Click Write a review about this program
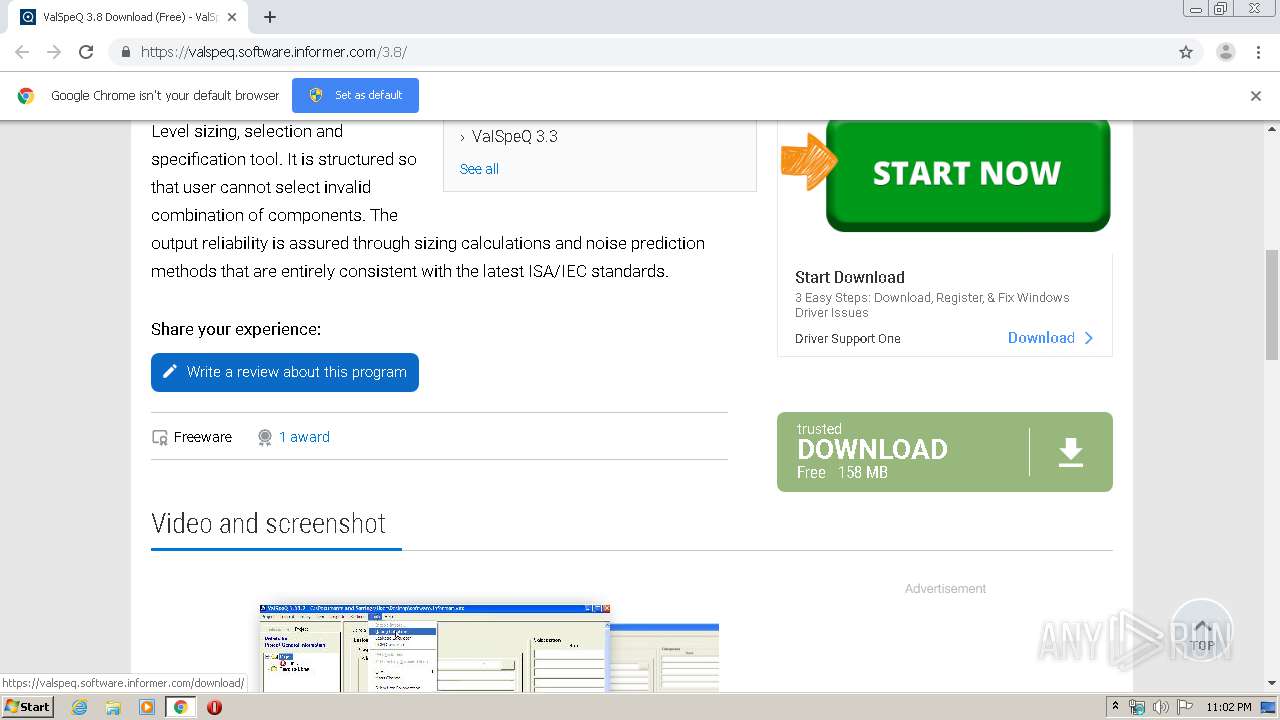 point(285,372)
